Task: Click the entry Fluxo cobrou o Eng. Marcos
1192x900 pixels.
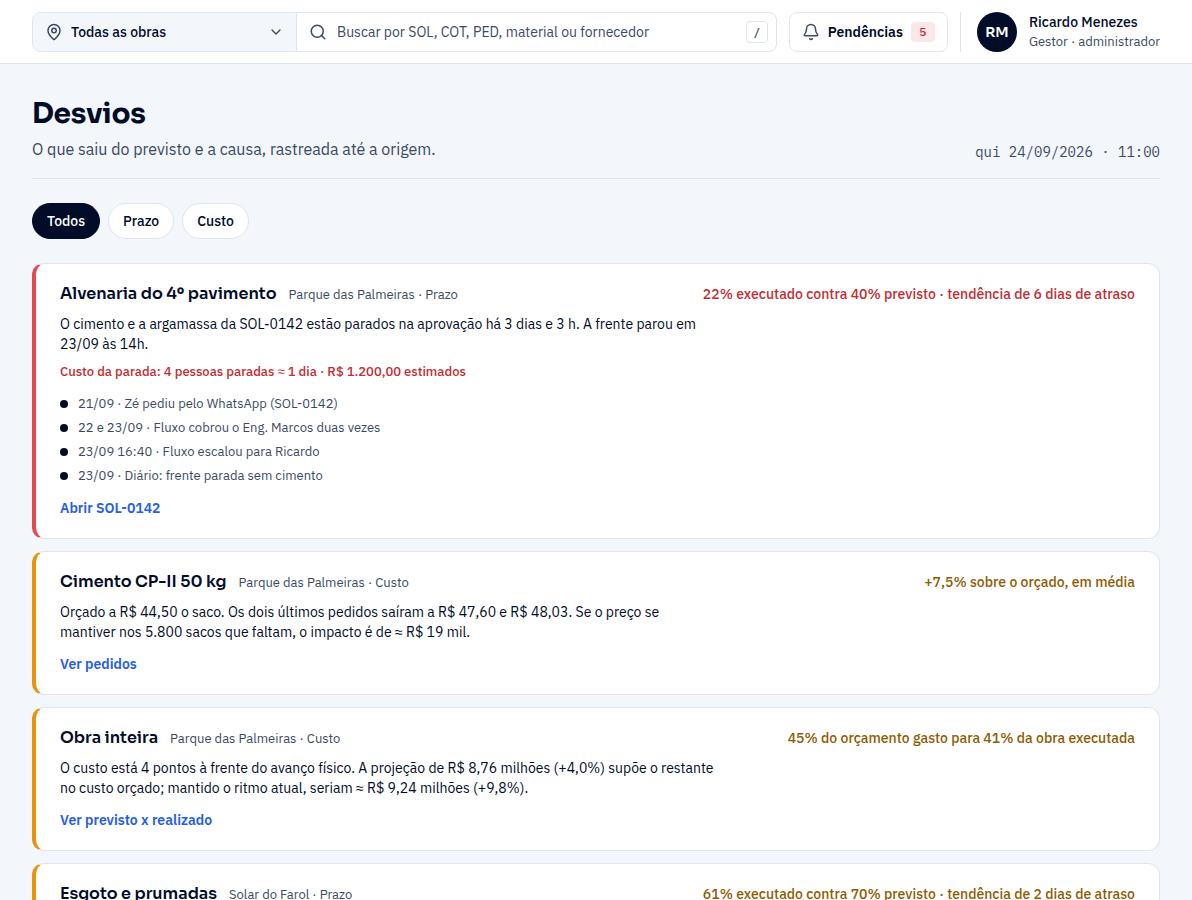Action: [229, 428]
